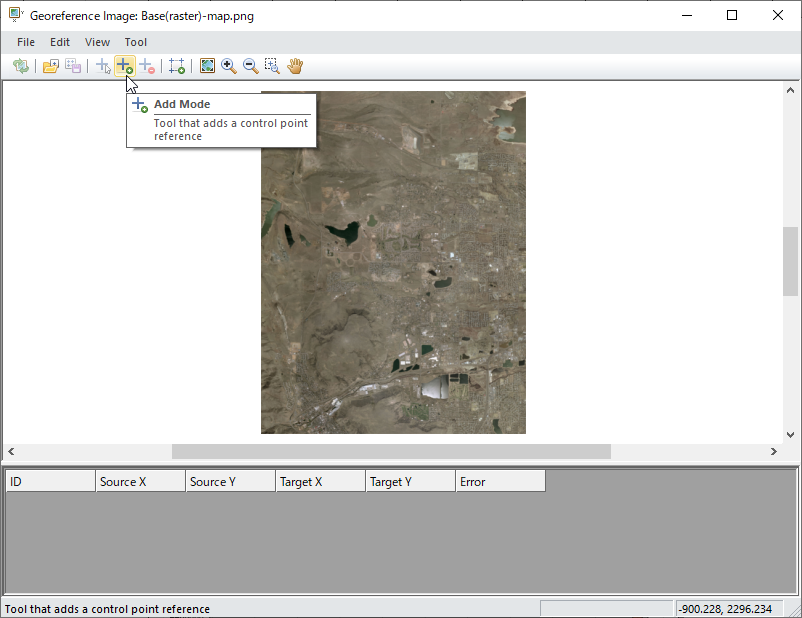Click the zoom to full extent icon

tap(207, 66)
